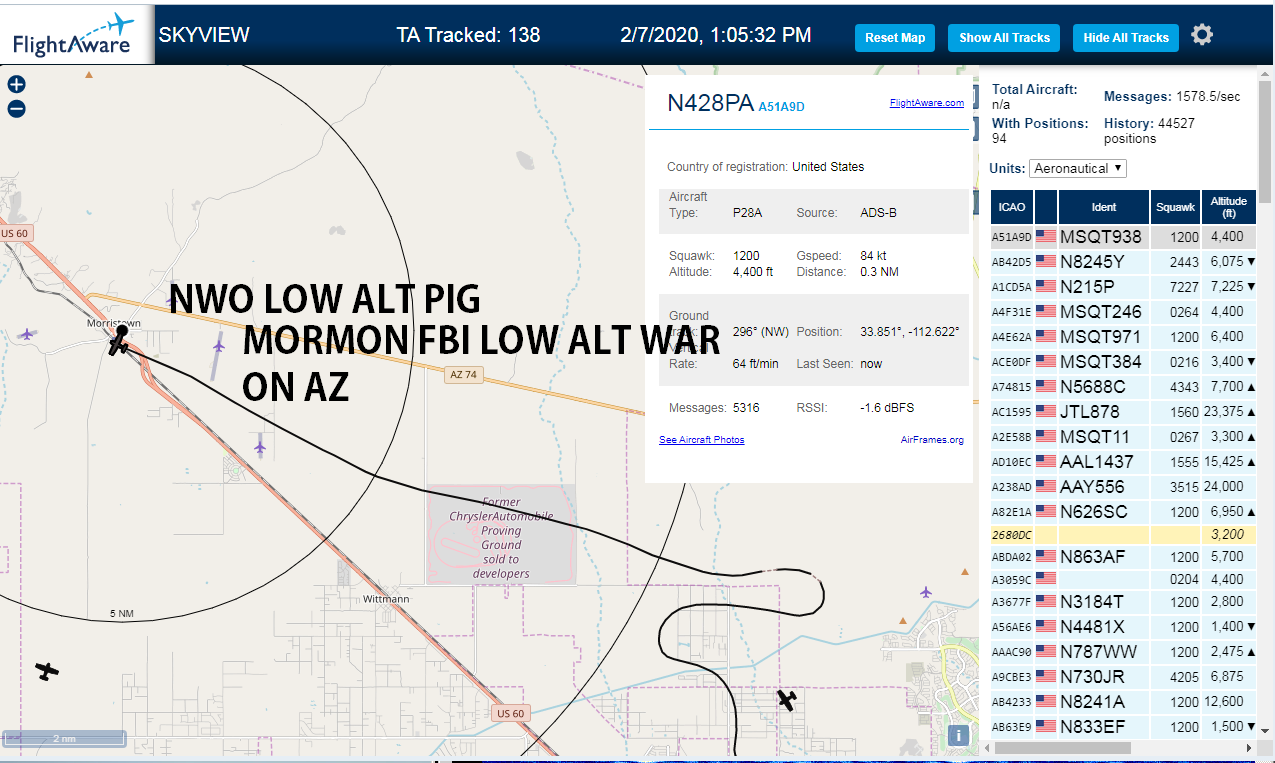Open the settings gear icon
Image resolution: width=1275 pixels, height=763 pixels.
pyautogui.click(x=1202, y=35)
